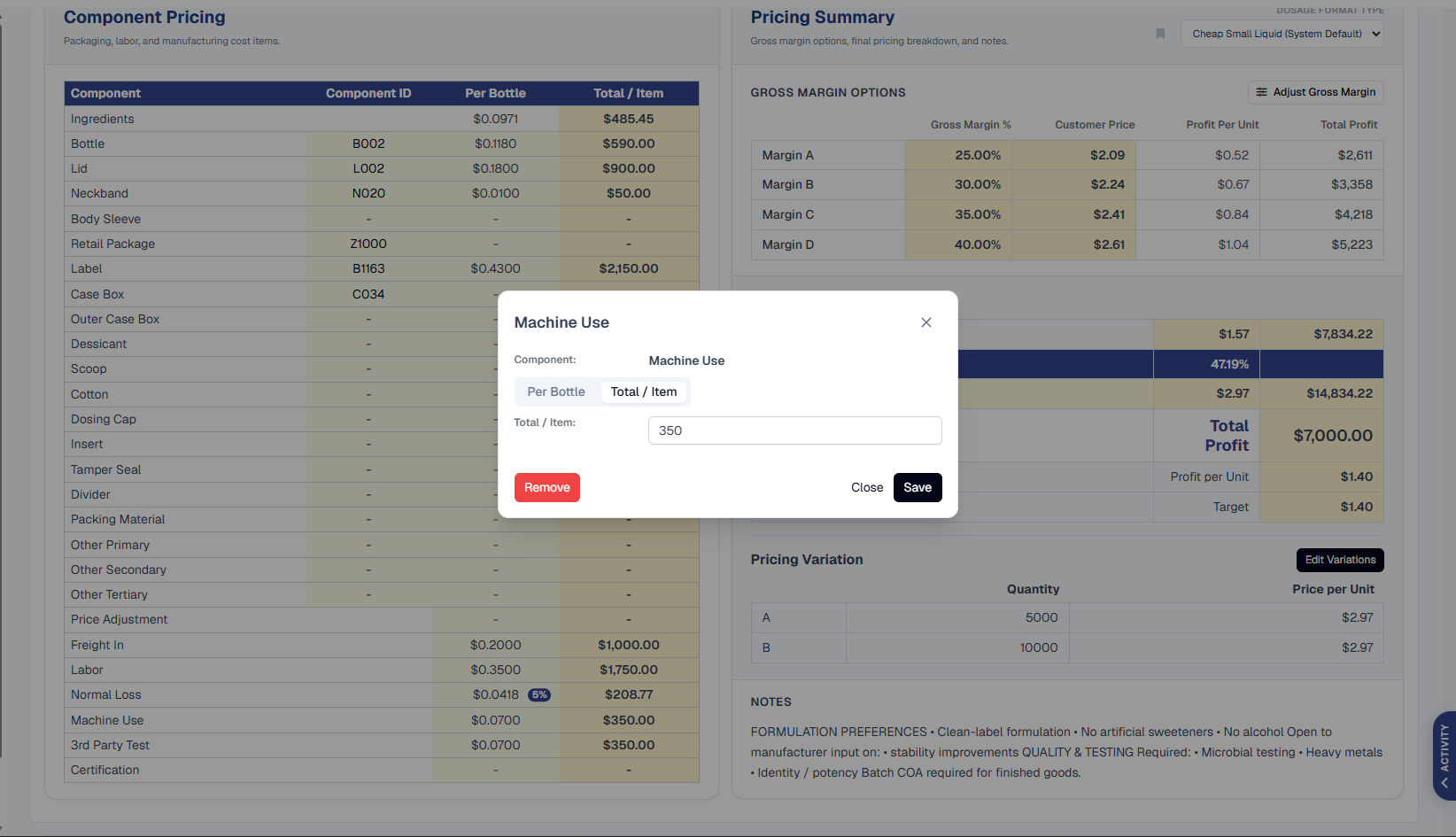Click Labor per bottle $0.3500
The height and width of the screenshot is (837, 1456).
495,670
